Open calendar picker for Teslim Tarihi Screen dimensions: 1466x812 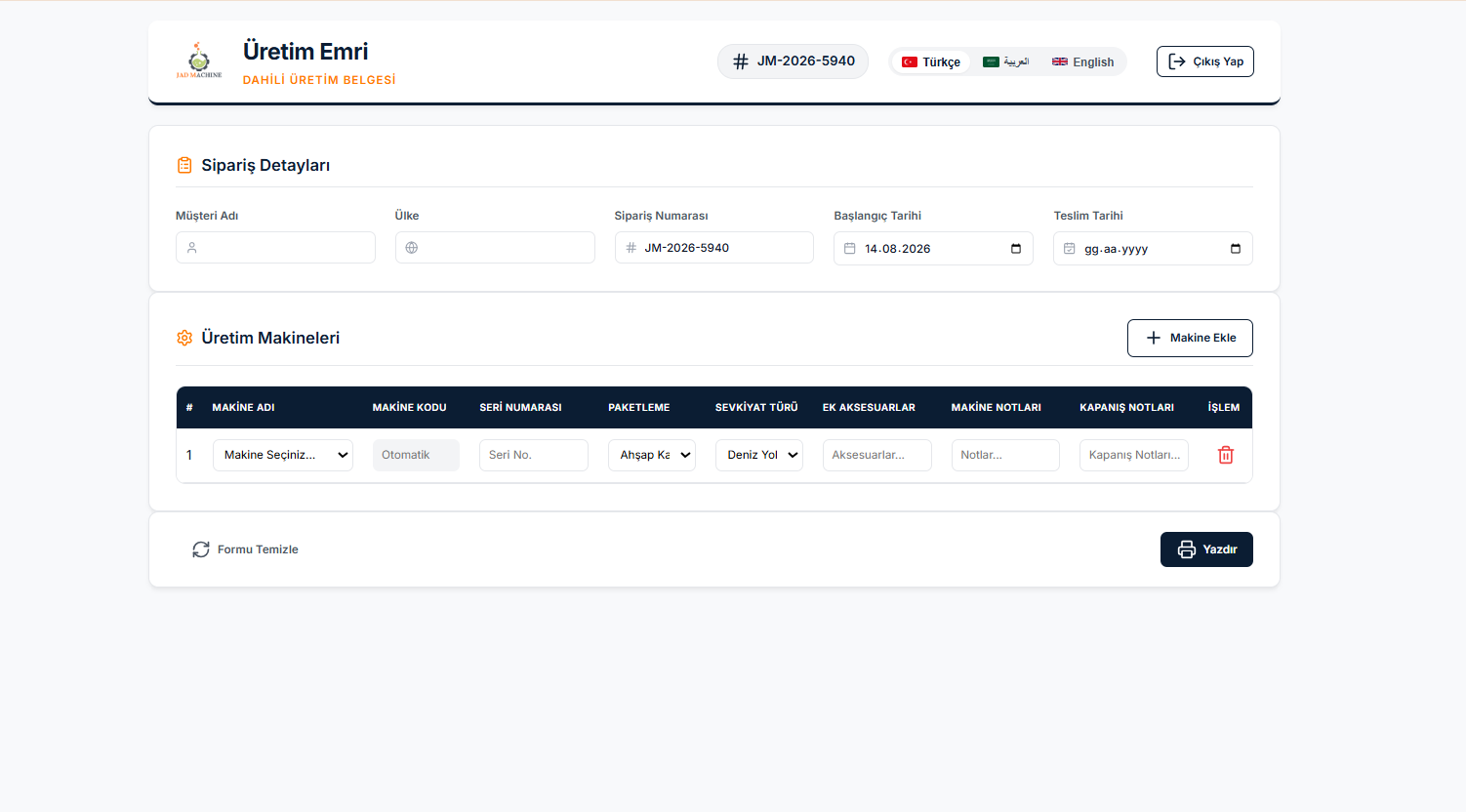pos(1236,249)
